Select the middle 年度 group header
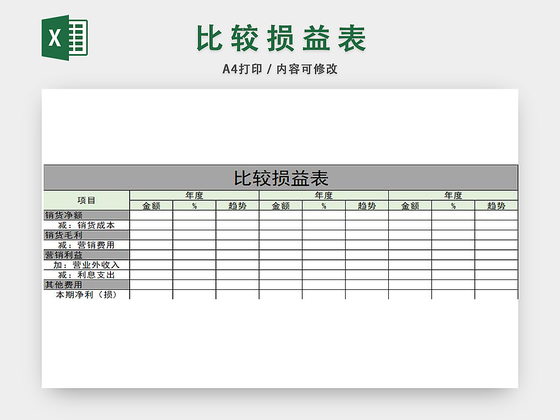 pos(324,195)
